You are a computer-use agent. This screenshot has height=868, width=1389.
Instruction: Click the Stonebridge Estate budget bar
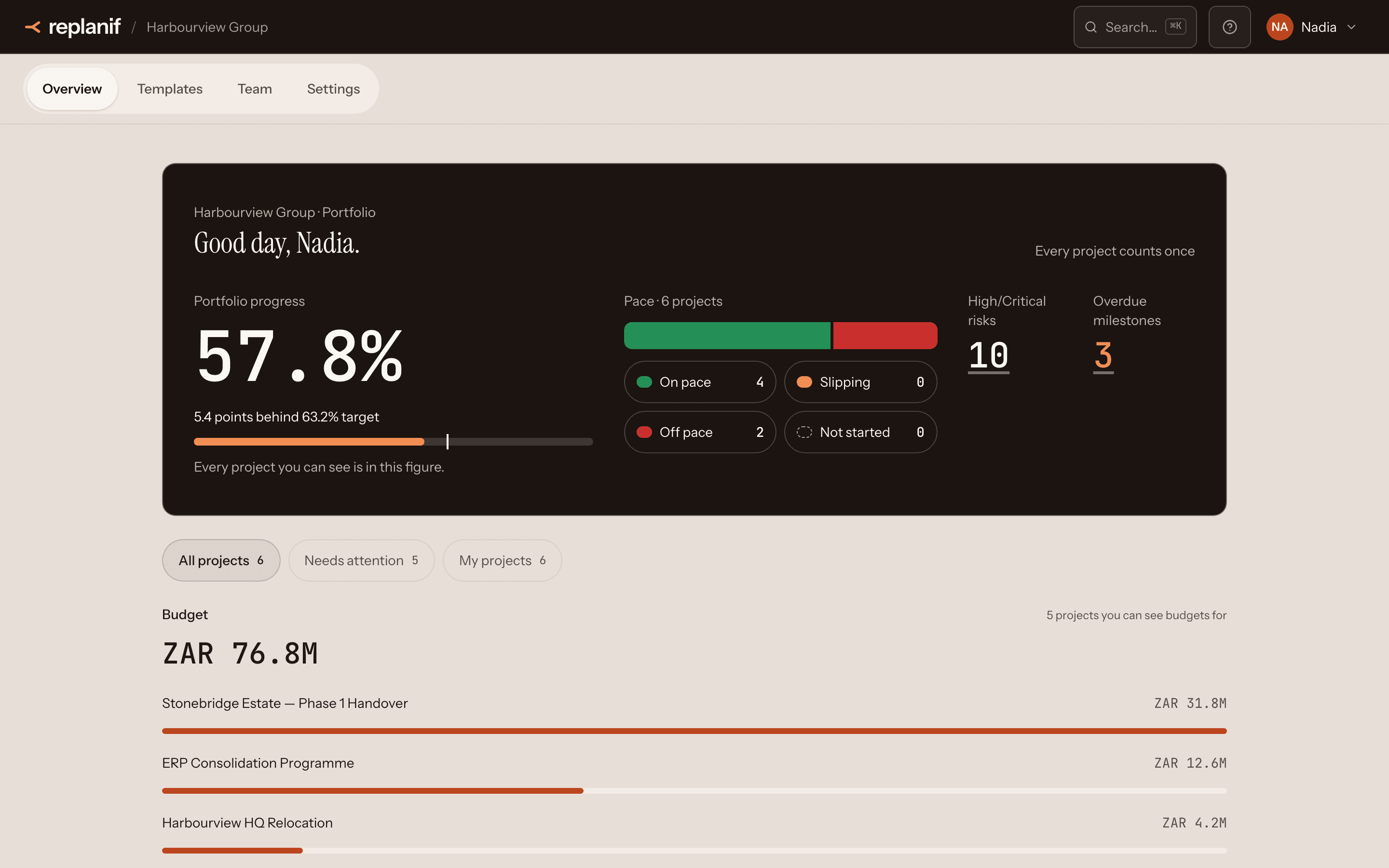click(x=694, y=731)
